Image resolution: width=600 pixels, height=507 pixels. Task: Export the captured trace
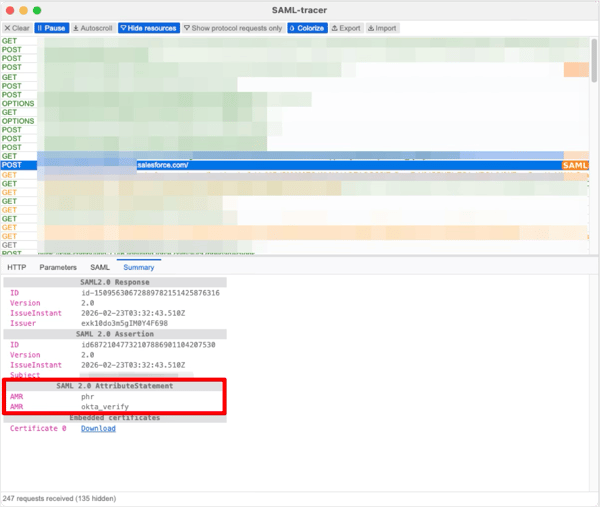(346, 28)
